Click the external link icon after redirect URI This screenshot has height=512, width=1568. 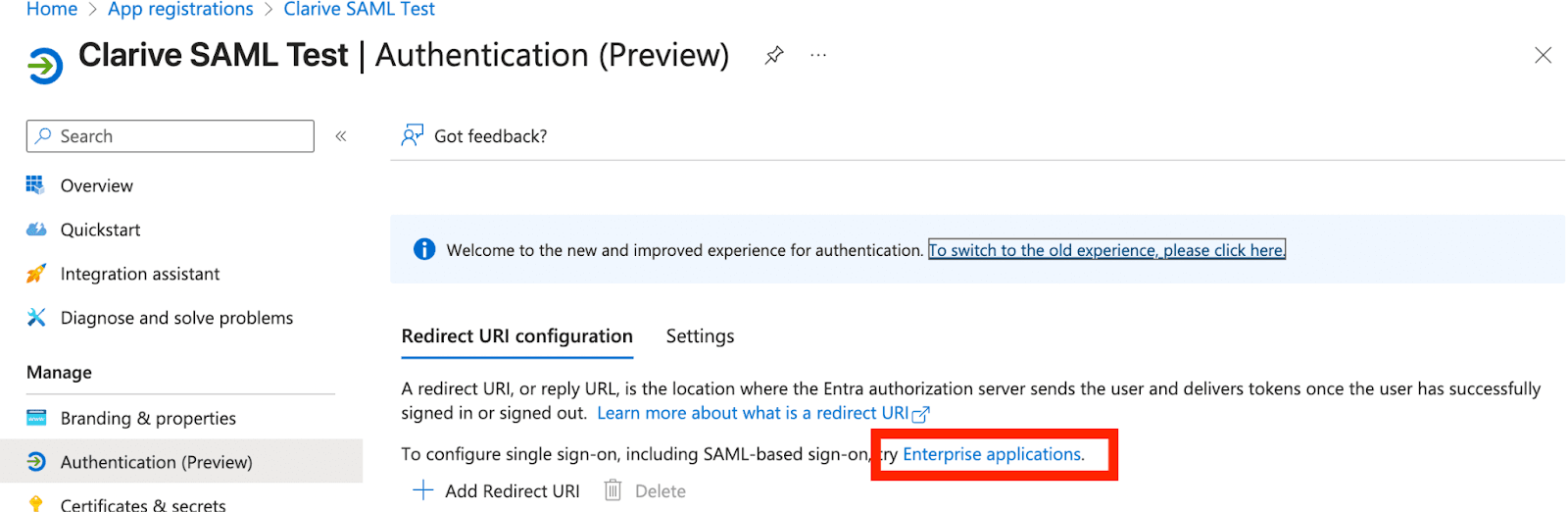pyautogui.click(x=921, y=414)
